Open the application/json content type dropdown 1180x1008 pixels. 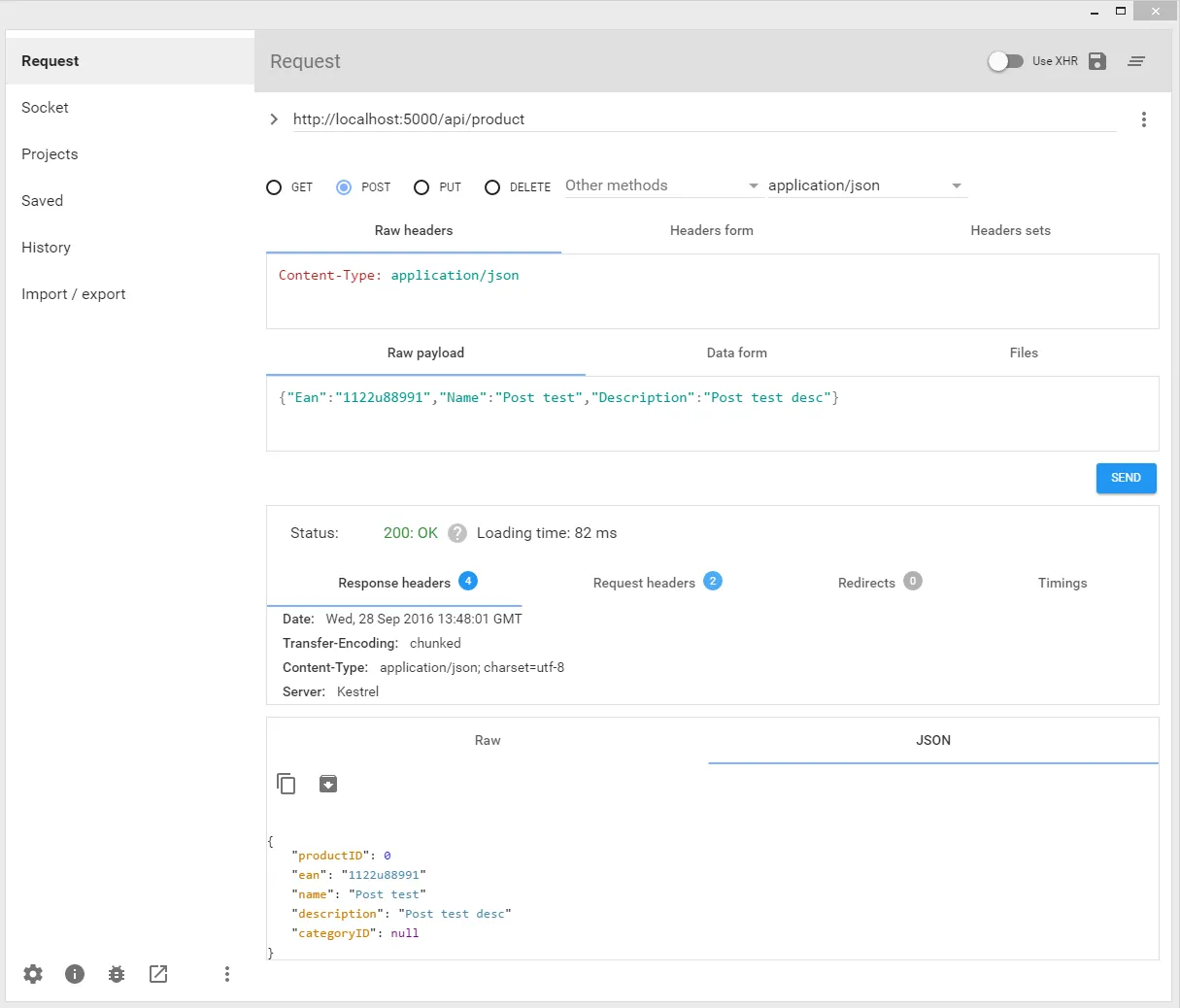click(864, 185)
